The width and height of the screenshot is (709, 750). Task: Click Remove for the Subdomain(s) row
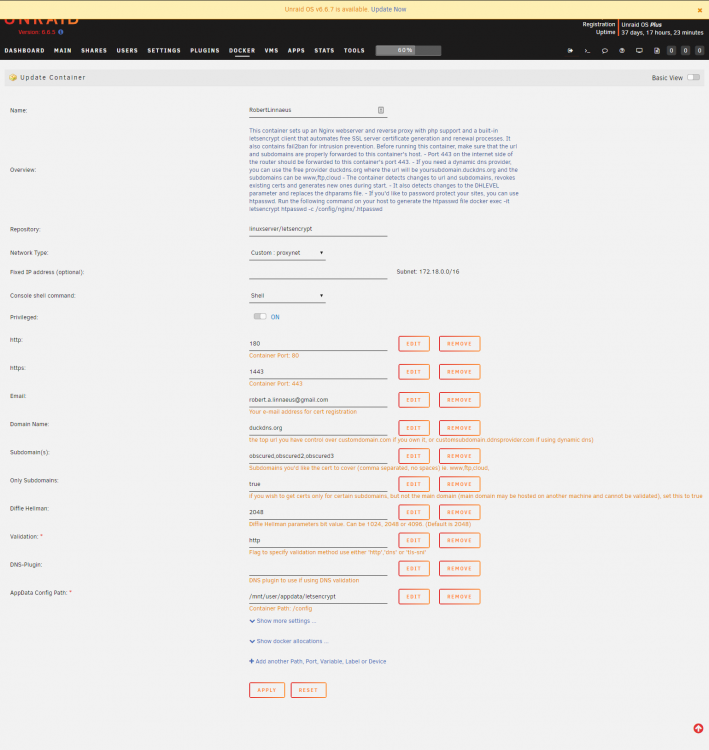(x=459, y=456)
